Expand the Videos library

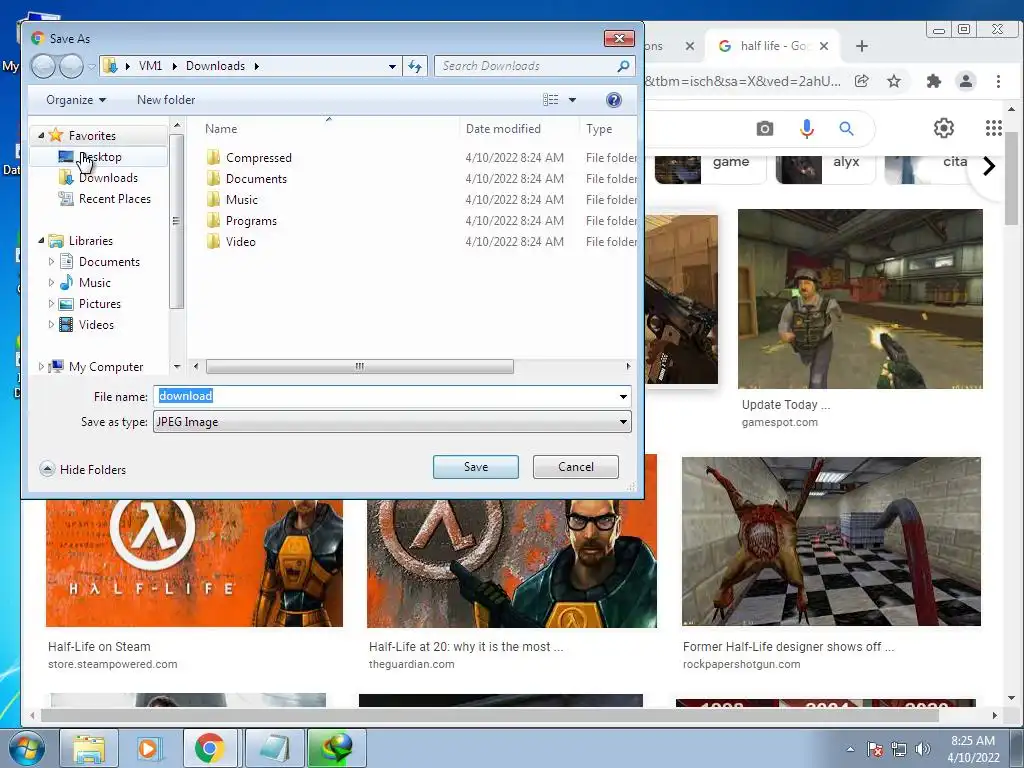(51, 324)
